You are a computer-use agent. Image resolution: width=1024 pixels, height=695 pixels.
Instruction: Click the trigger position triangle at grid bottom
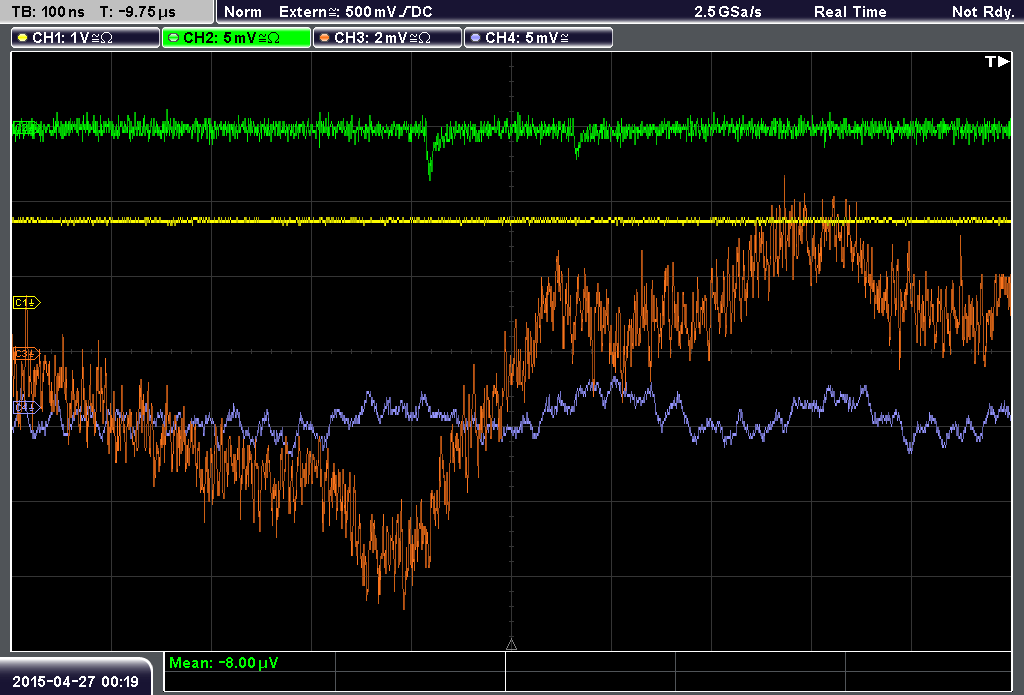pos(511,645)
